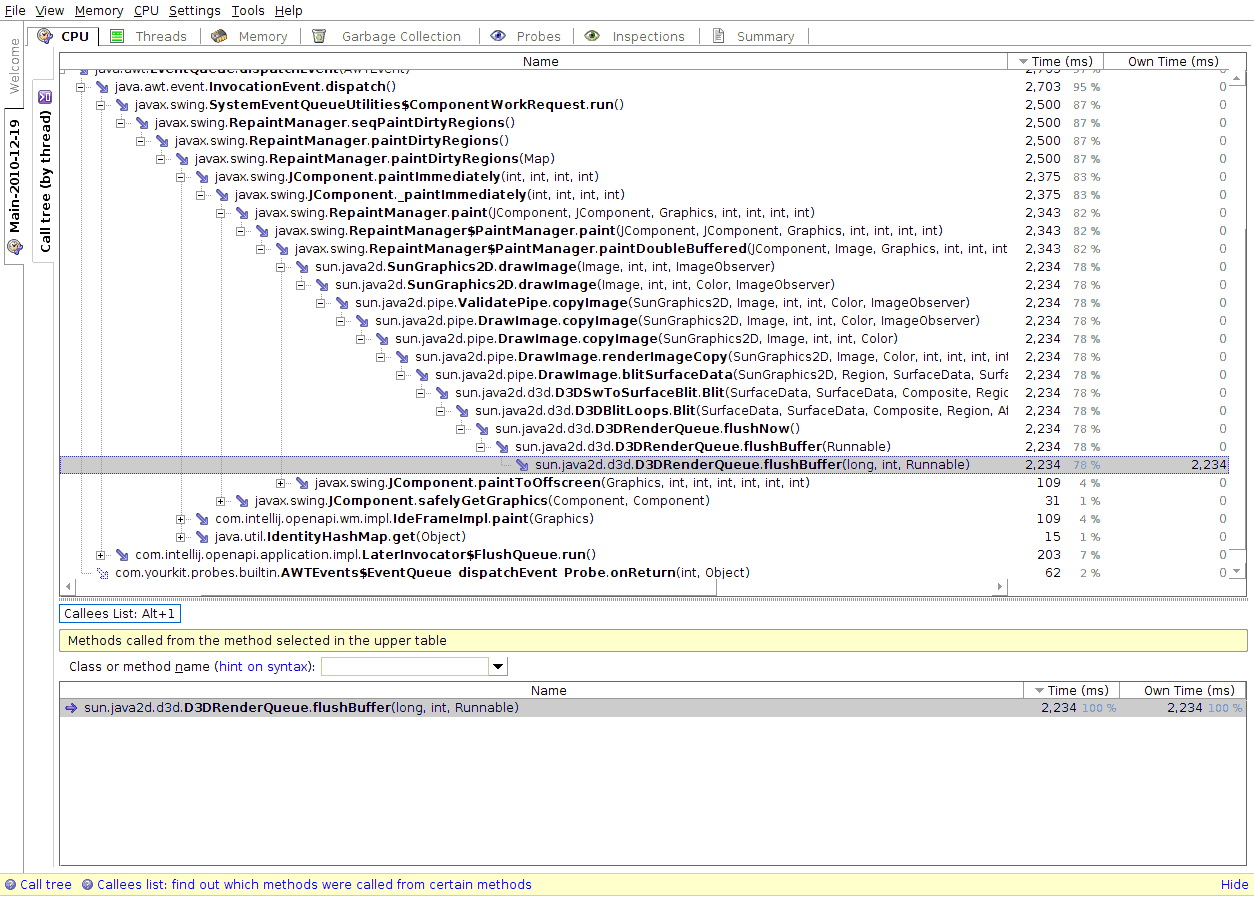Click the snapshot icon on Main-2010-12-19 tab
The height and width of the screenshot is (913, 1254).
coord(14,247)
